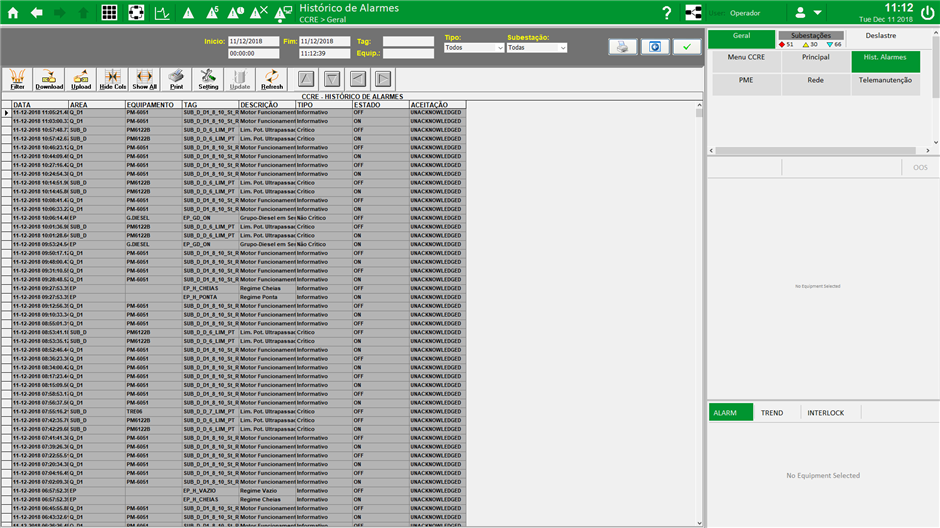Screen dimensions: 940x528
Task: Click the Fim time field
Action: pos(324,53)
